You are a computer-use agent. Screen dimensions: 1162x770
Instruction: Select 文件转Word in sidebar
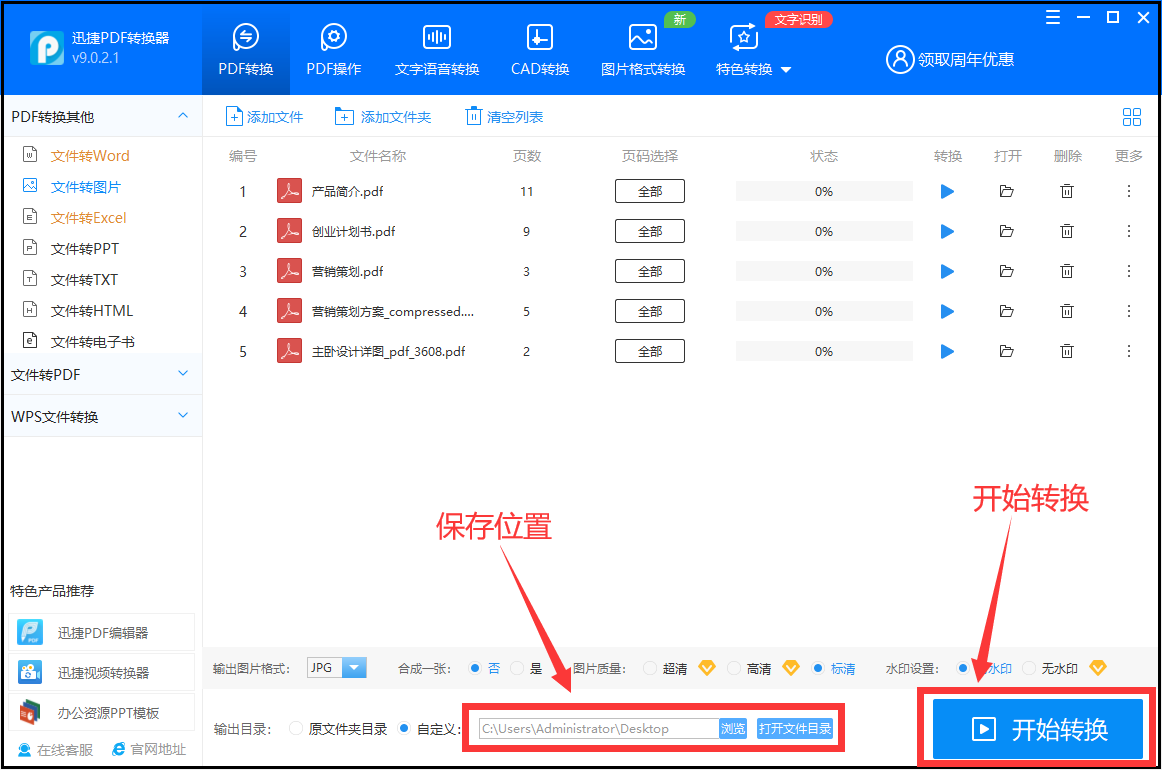[90, 156]
